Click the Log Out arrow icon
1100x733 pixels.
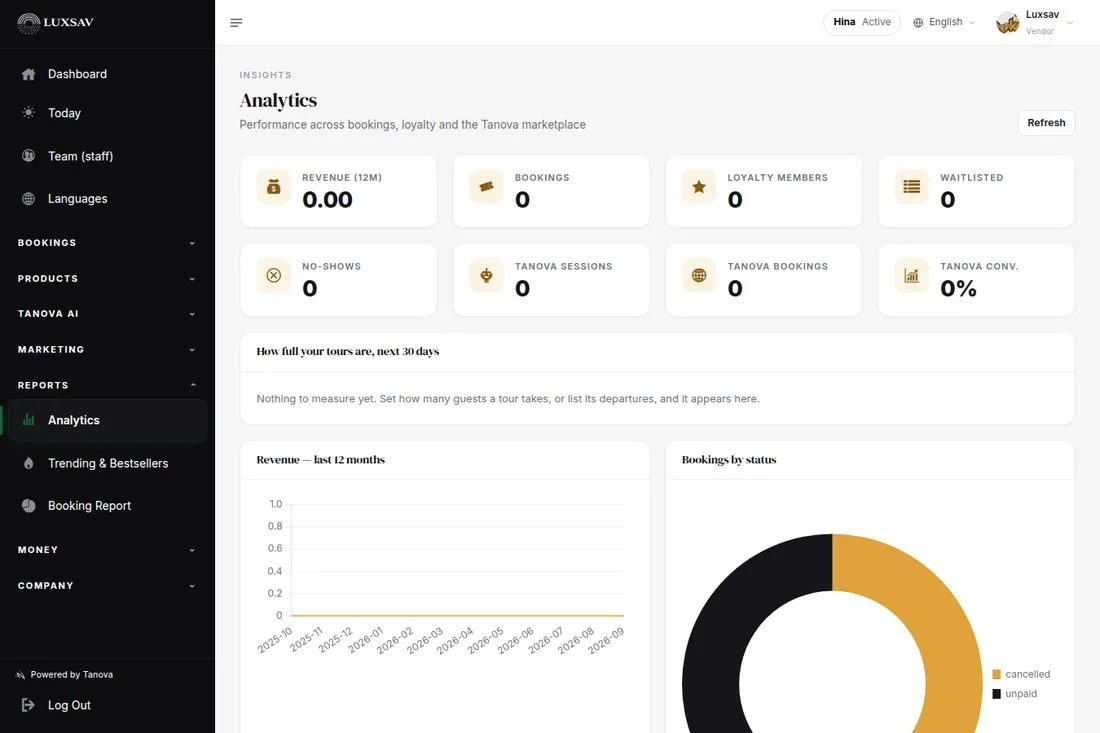(x=28, y=705)
